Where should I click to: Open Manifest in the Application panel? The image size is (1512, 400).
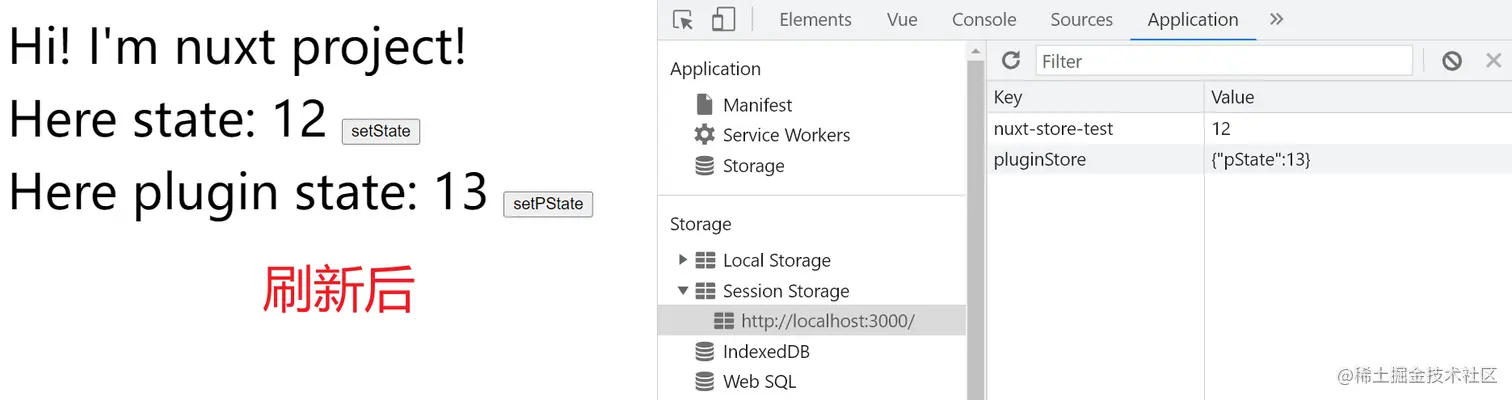tap(757, 105)
